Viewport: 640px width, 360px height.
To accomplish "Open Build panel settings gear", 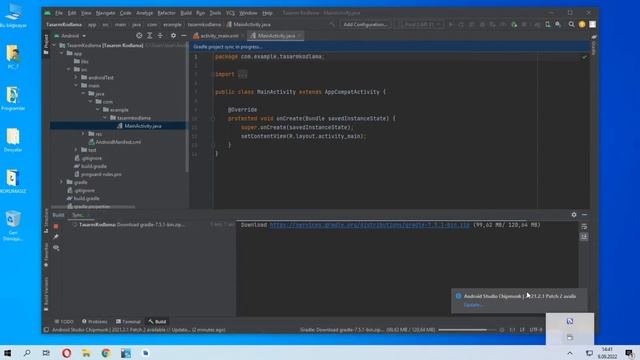I will (574, 215).
